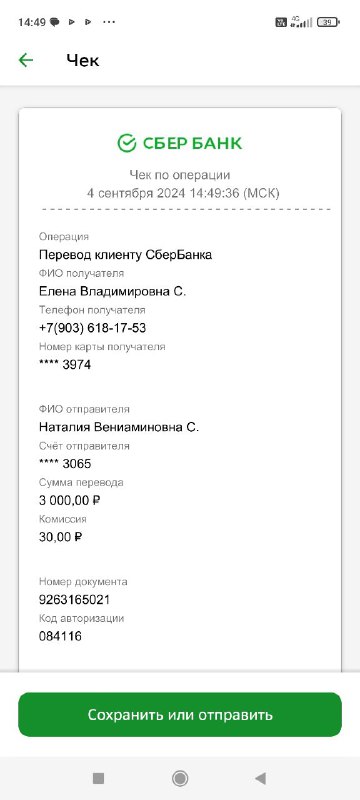Tap the transfer amount 3 000,00 ₽
This screenshot has height=800, width=360.
click(x=69, y=500)
